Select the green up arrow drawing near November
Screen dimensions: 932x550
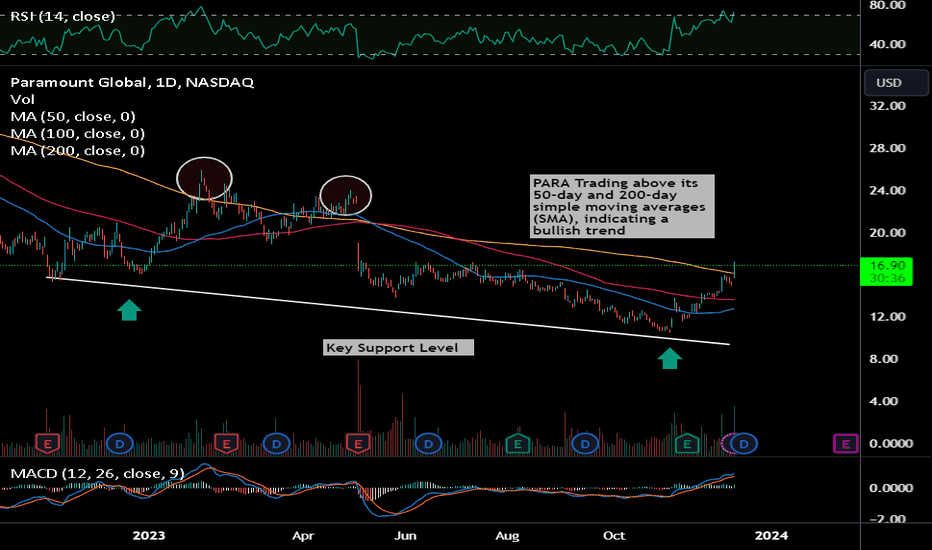click(670, 359)
